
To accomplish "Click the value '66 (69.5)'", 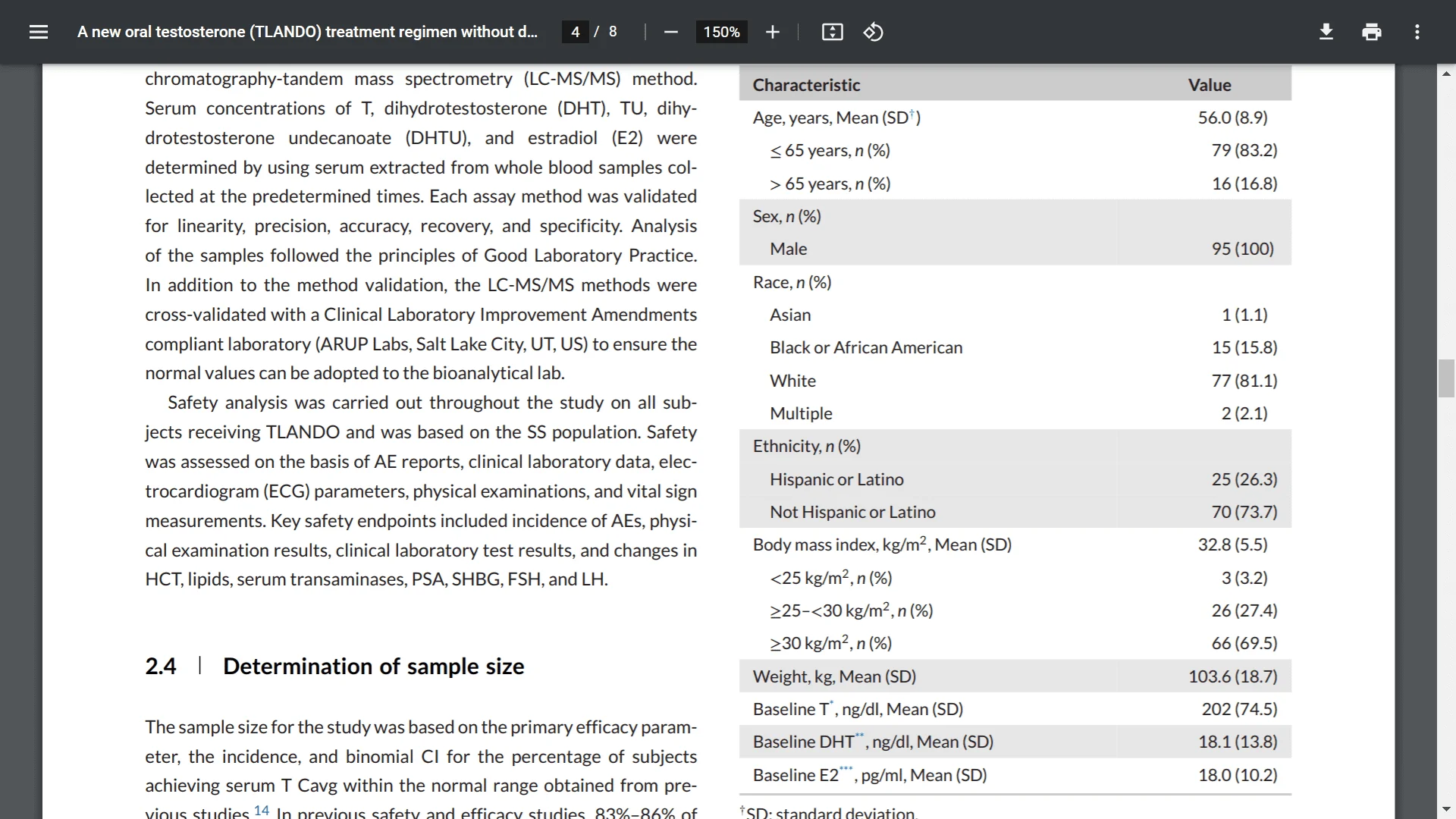I will click(1244, 643).
